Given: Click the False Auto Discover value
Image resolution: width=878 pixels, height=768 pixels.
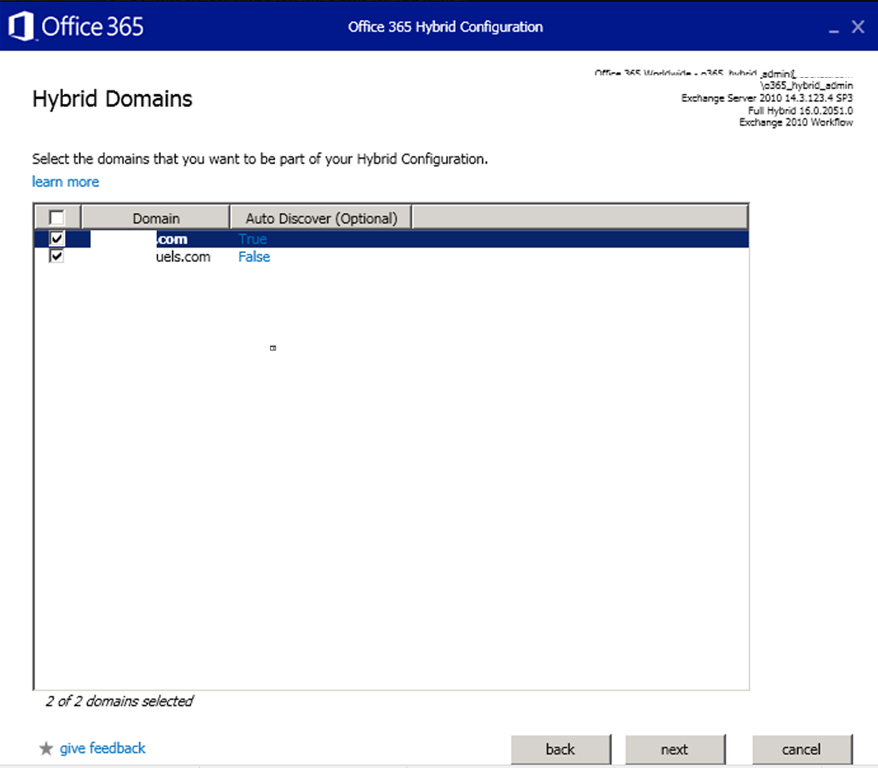Looking at the screenshot, I should pyautogui.click(x=254, y=257).
